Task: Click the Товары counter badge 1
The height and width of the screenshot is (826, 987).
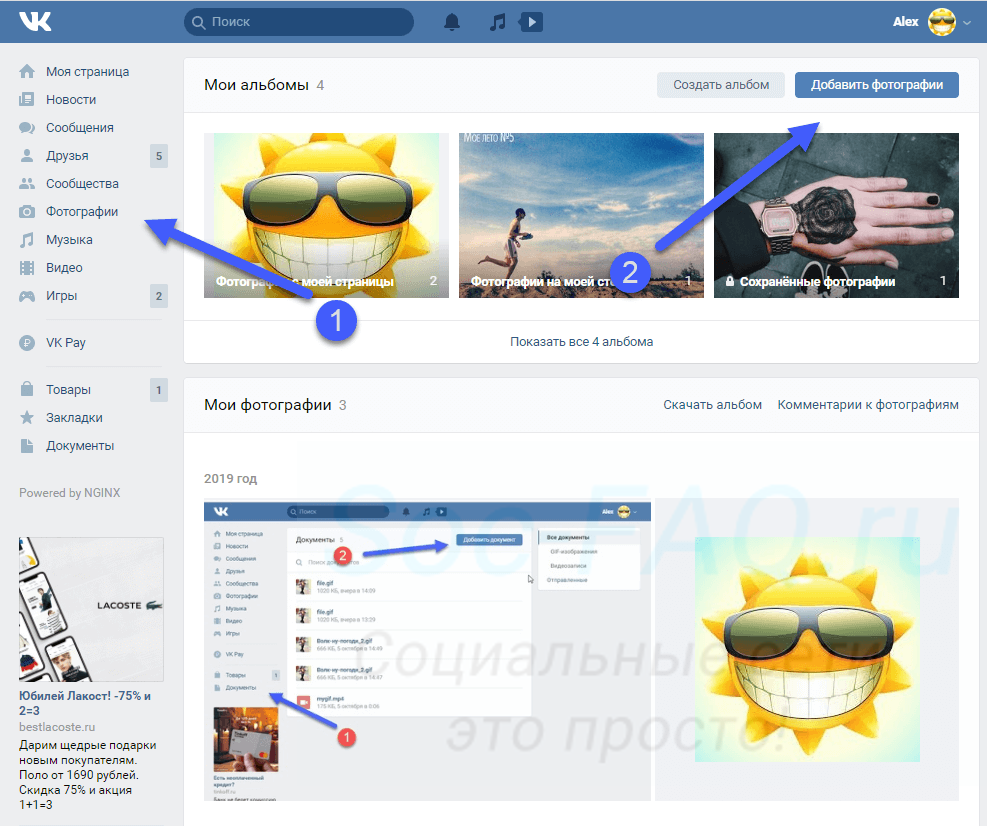Action: pyautogui.click(x=159, y=390)
